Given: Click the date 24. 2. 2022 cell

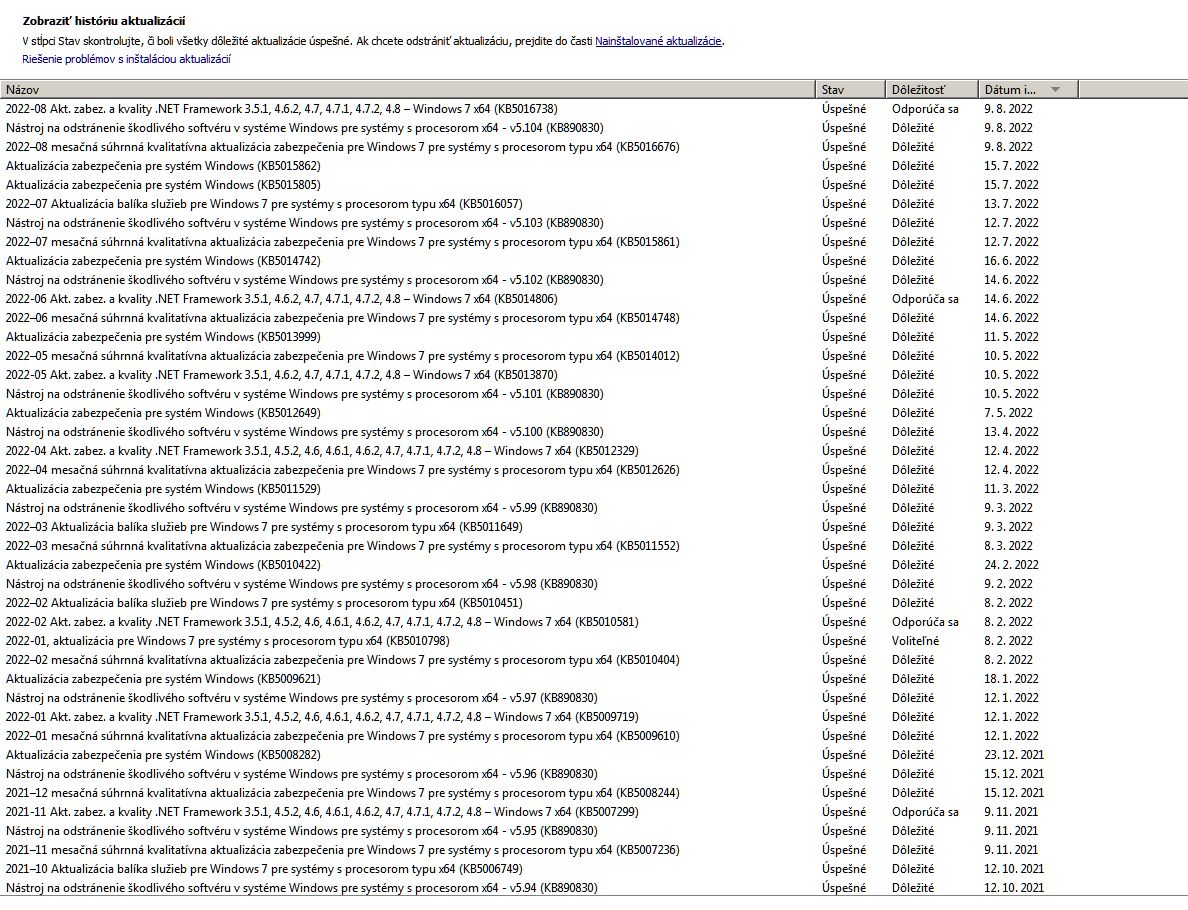Looking at the screenshot, I should [1011, 564].
